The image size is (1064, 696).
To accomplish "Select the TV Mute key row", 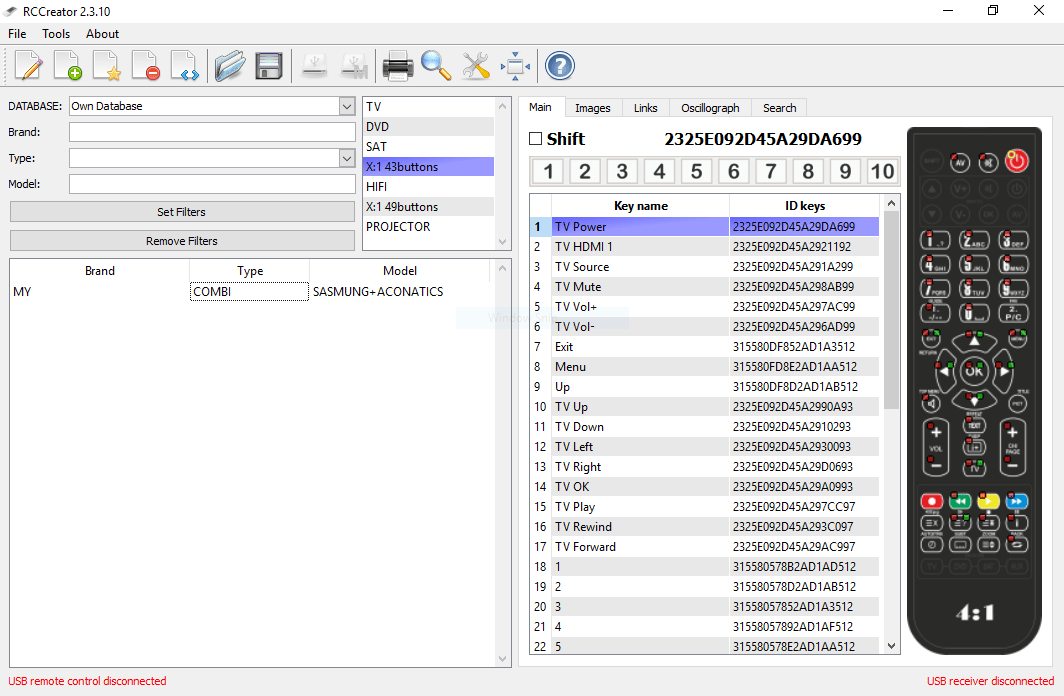I will point(704,287).
